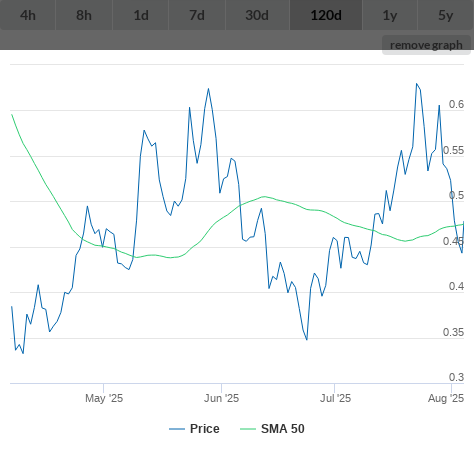This screenshot has height=455, width=474.
Task: Switch to the 5y range
Action: 446,15
